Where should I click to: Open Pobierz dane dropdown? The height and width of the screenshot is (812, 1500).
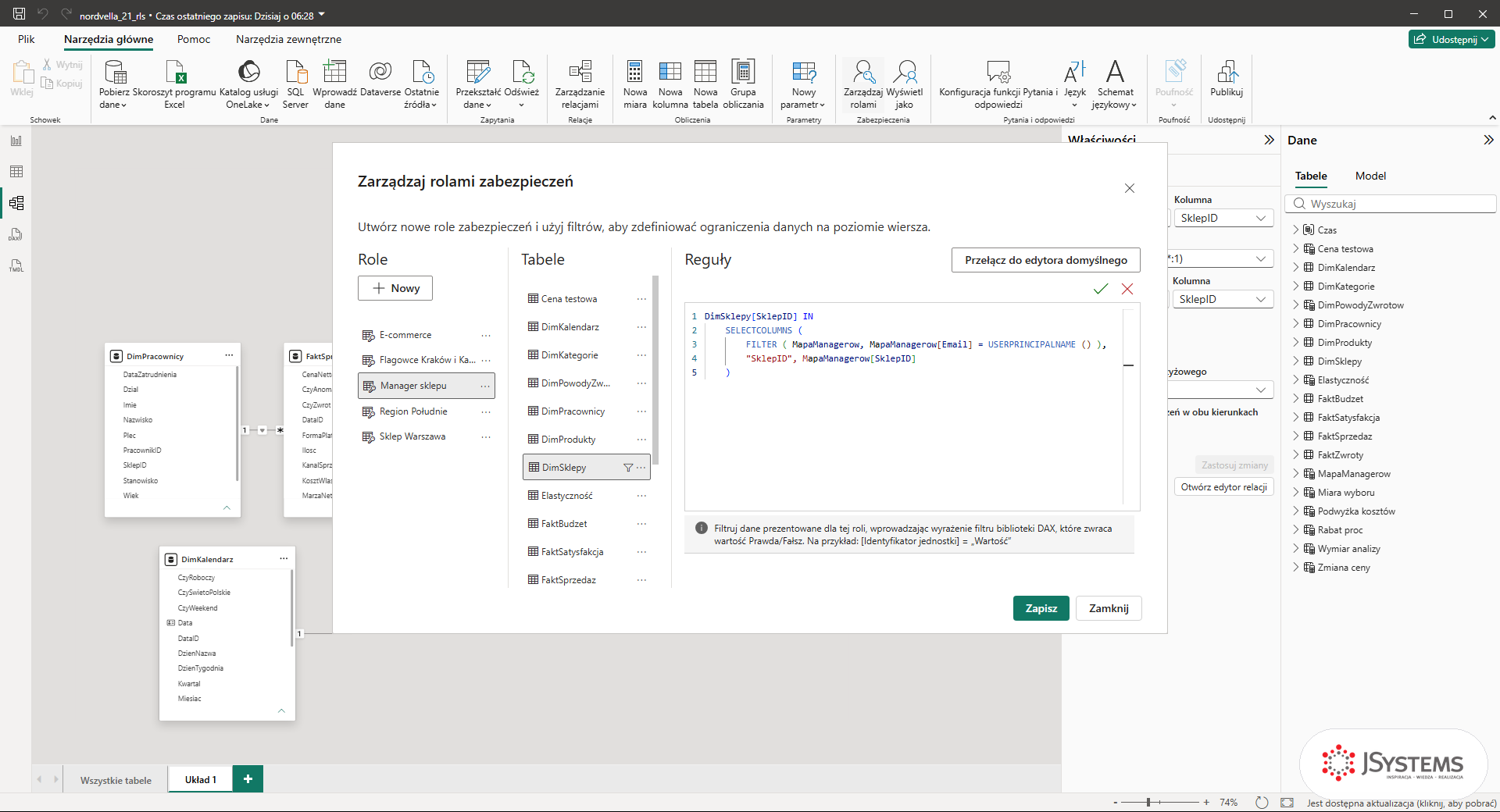(114, 84)
